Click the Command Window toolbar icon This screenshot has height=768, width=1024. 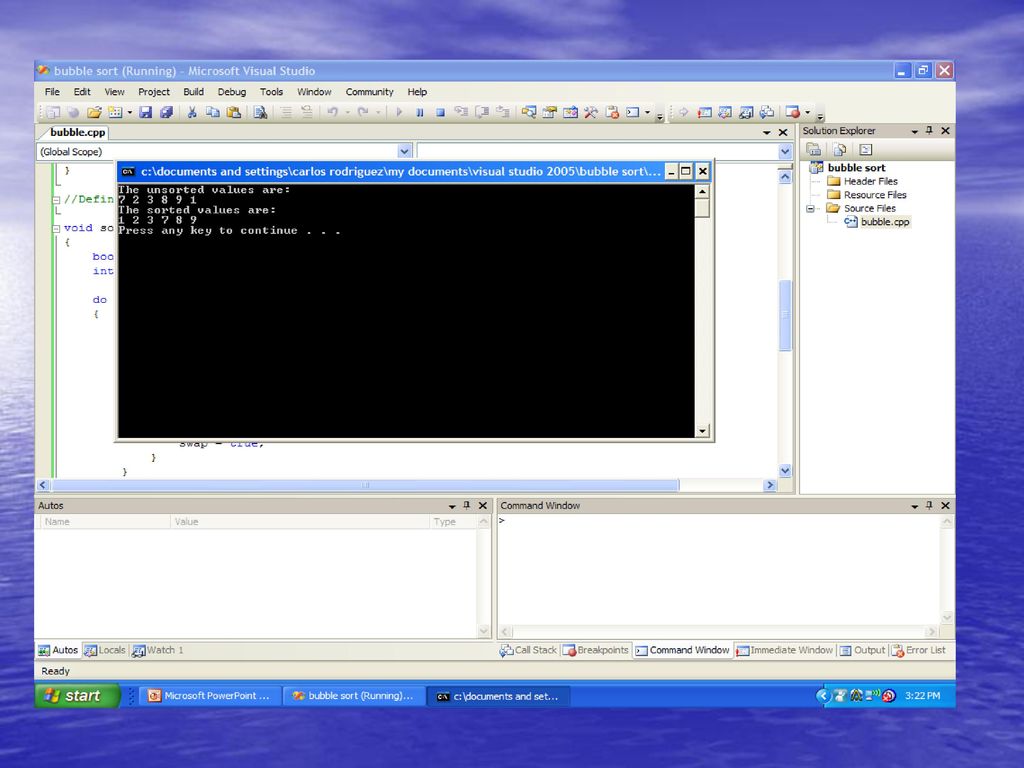coord(633,112)
